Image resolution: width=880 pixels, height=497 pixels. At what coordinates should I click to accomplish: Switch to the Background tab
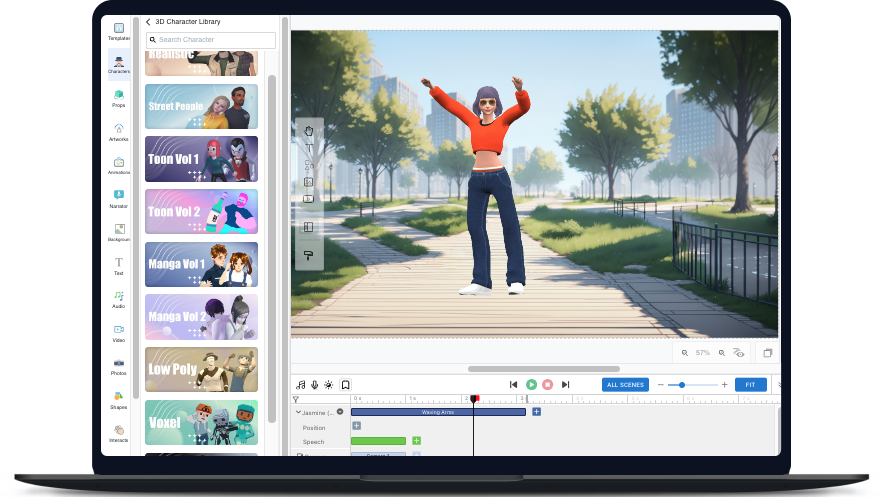(119, 230)
